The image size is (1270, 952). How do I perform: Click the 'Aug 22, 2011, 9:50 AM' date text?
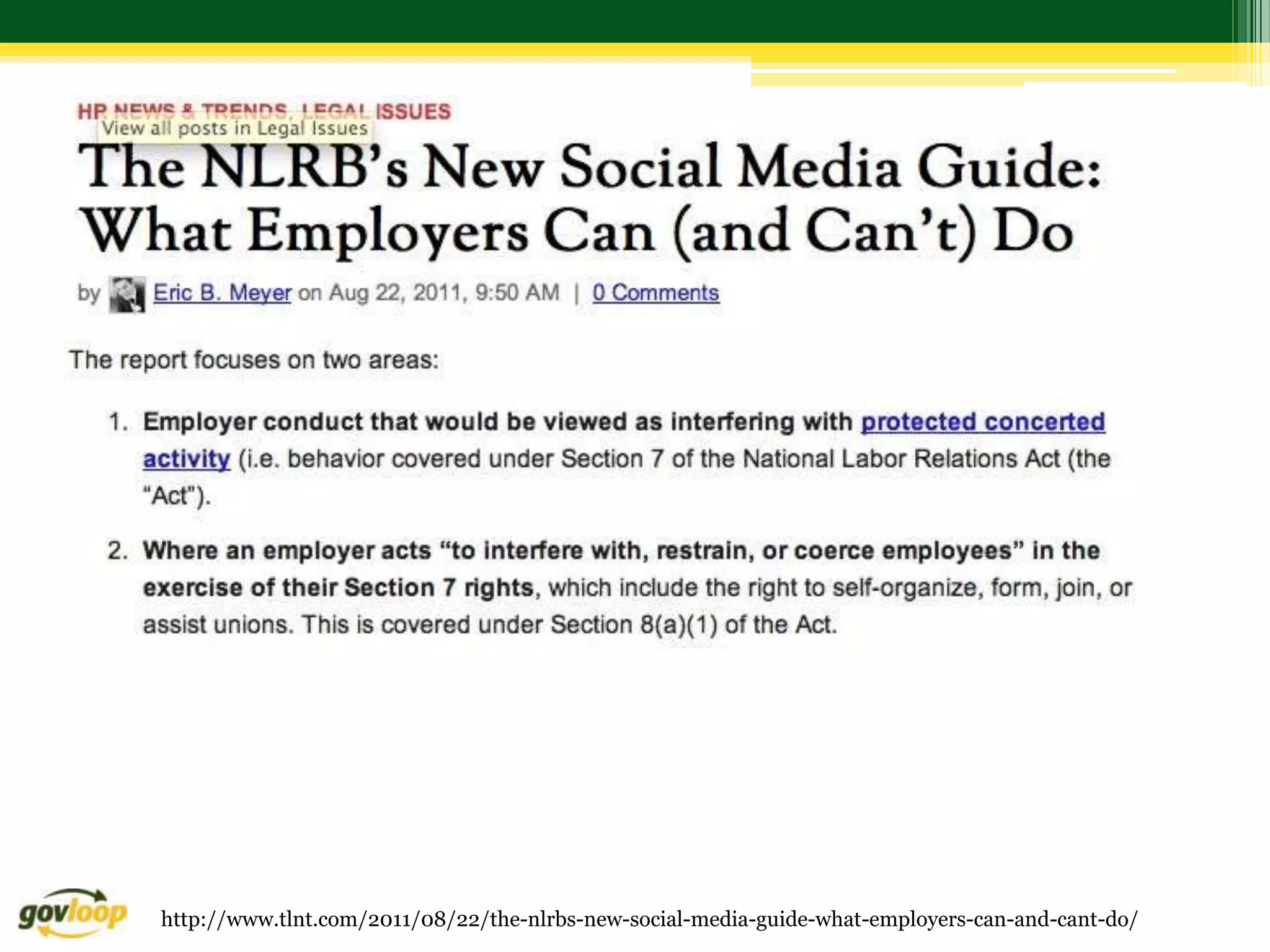tap(444, 293)
